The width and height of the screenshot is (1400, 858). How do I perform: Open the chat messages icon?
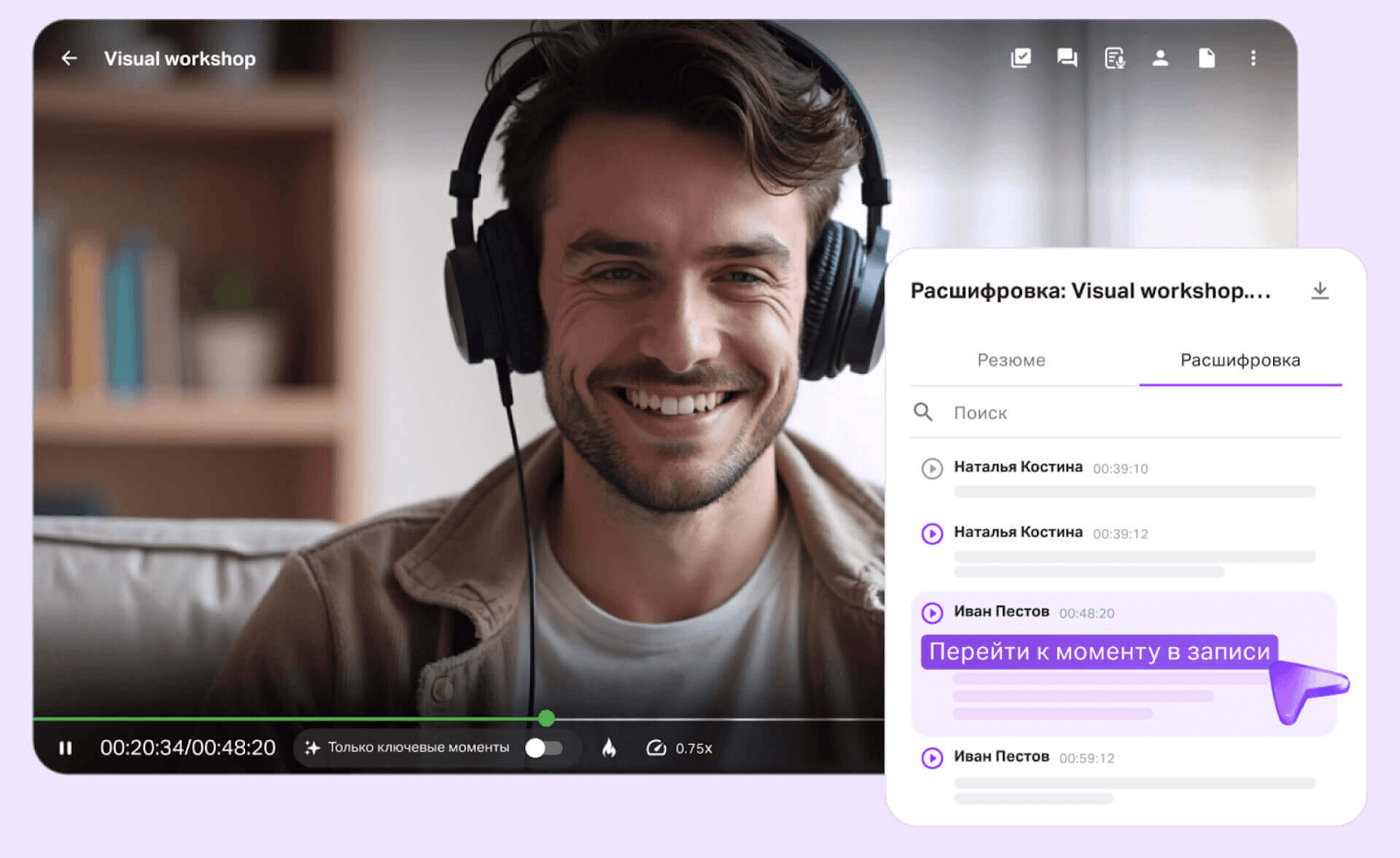coord(1067,59)
